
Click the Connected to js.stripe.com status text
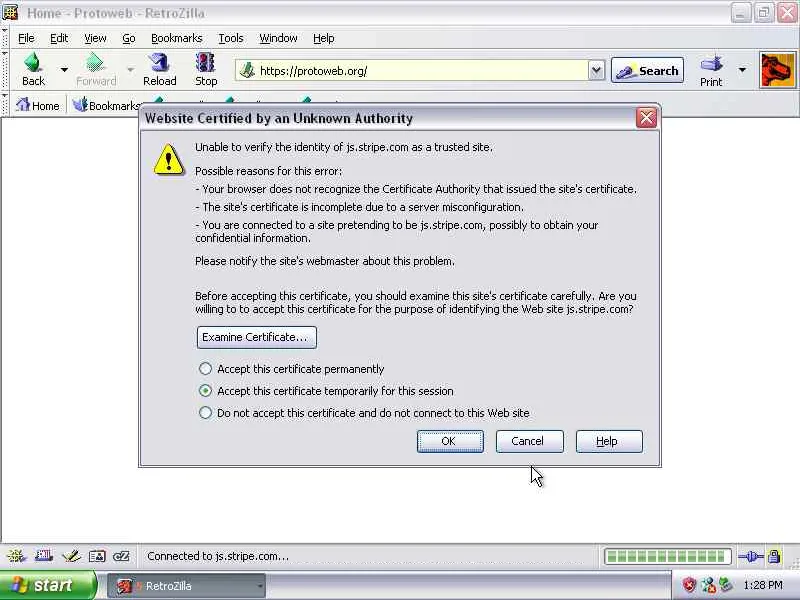coord(218,556)
